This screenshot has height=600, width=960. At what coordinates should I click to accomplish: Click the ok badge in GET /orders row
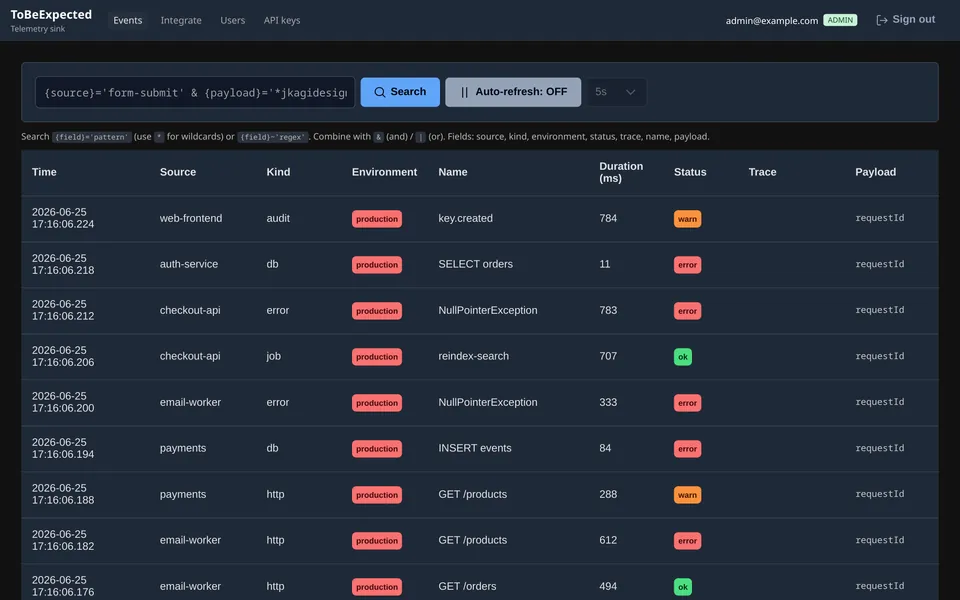tap(683, 587)
